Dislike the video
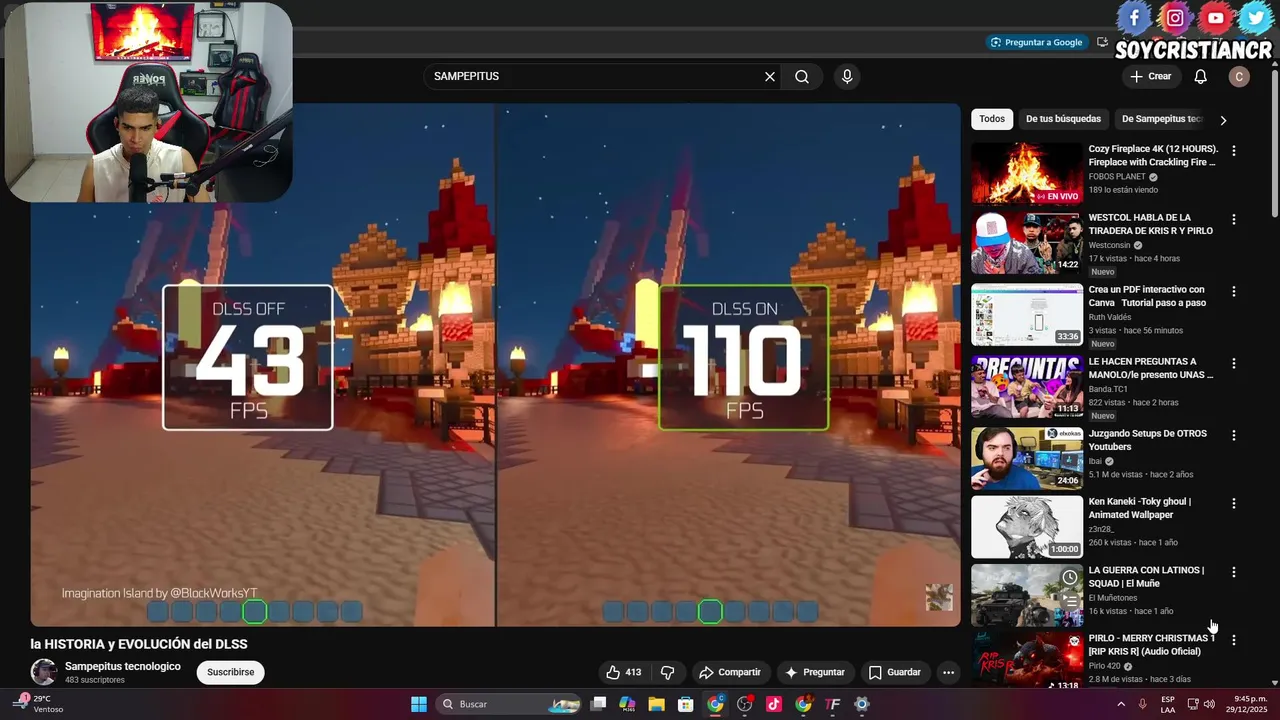The image size is (1280, 720). (x=668, y=672)
